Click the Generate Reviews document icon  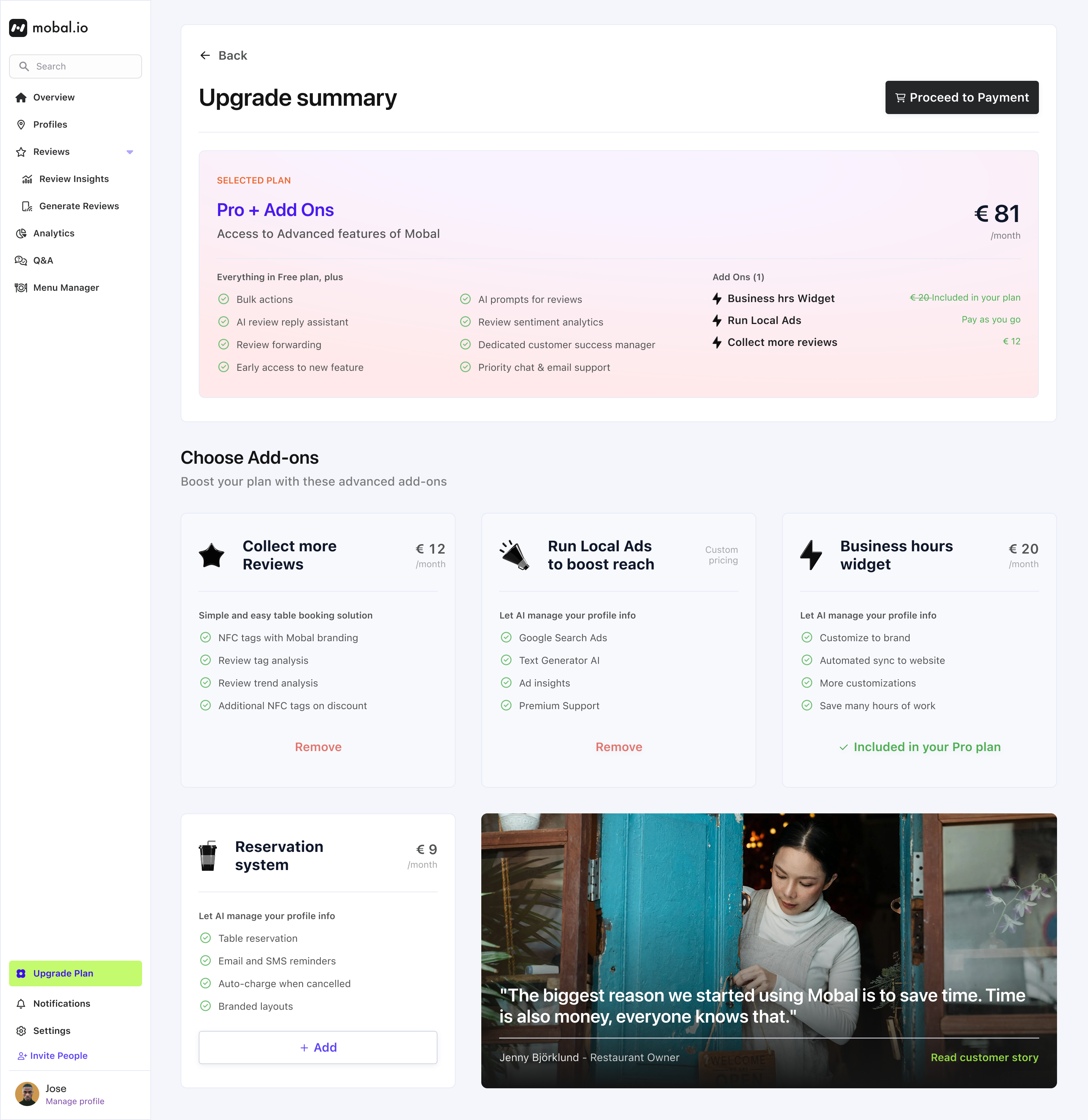(x=27, y=206)
